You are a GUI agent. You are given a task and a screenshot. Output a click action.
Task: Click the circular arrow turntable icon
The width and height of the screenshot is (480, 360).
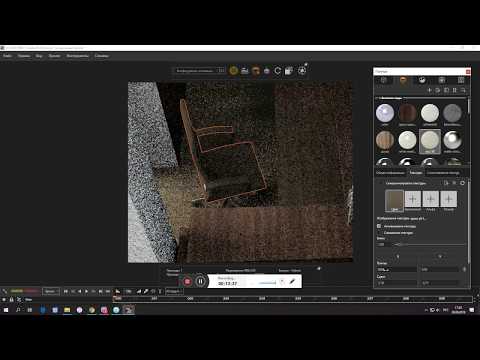point(278,71)
